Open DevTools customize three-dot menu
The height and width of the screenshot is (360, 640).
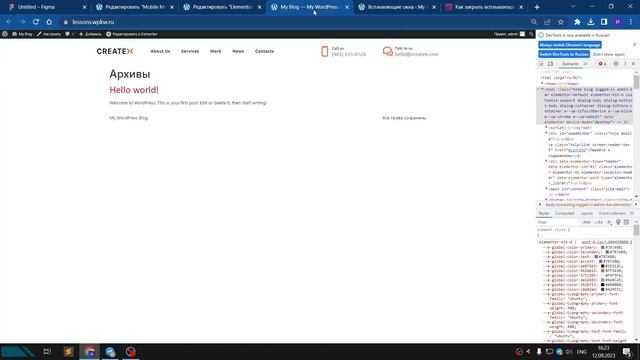coord(625,64)
